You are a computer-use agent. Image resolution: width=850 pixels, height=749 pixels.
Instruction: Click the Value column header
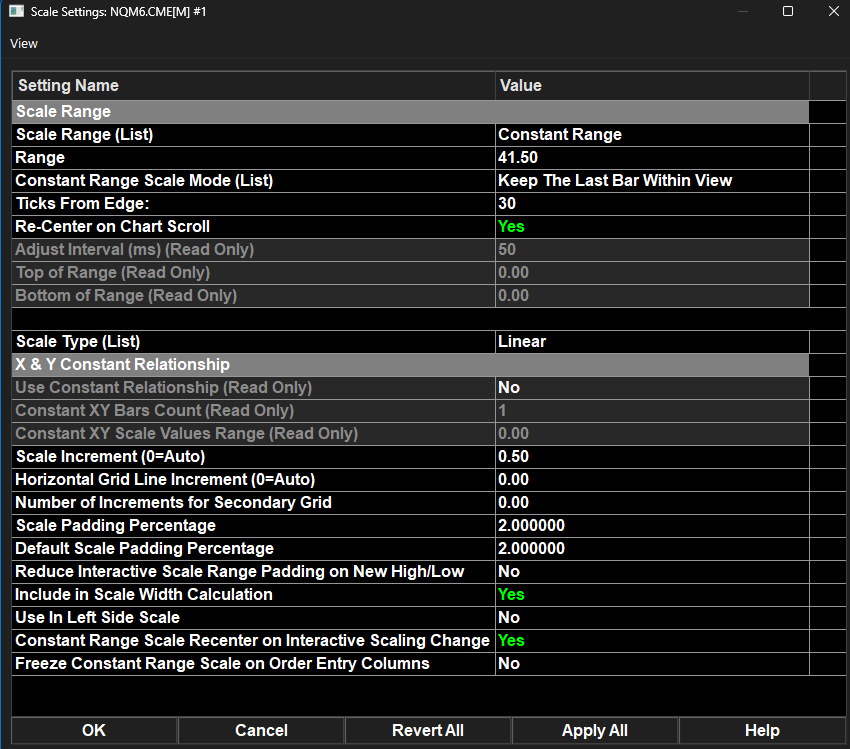coord(652,86)
